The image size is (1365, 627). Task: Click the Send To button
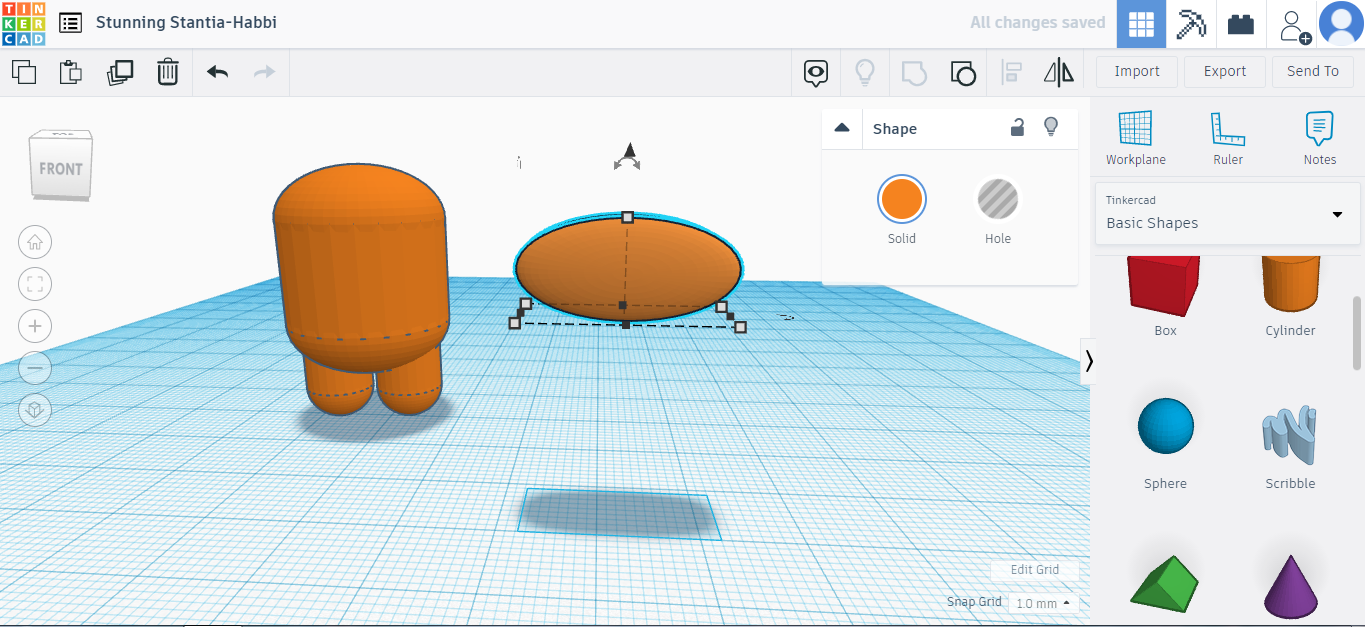point(1312,71)
